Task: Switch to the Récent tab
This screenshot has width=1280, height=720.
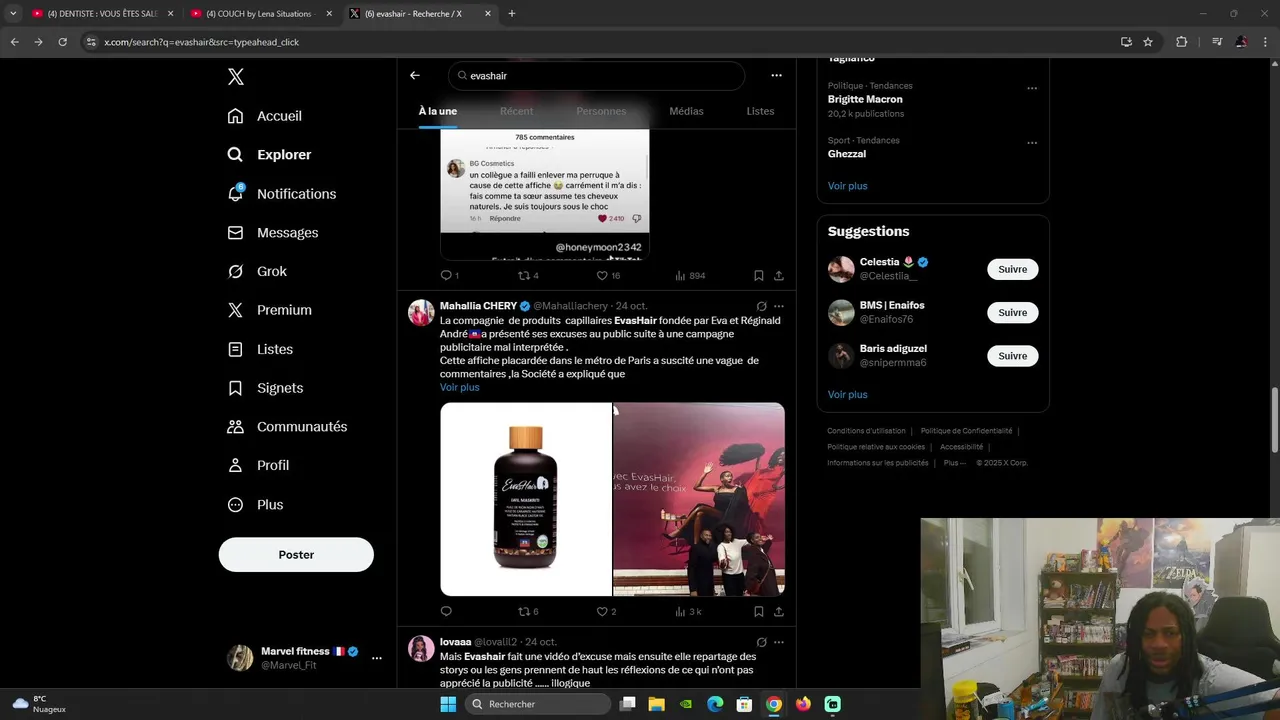Action: pos(516,111)
